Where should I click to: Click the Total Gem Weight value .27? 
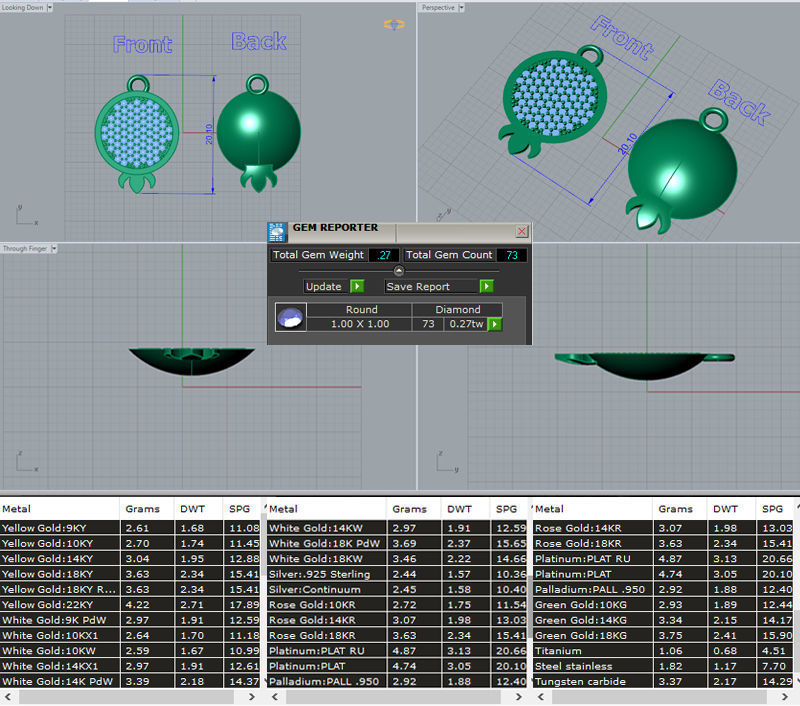coord(384,255)
